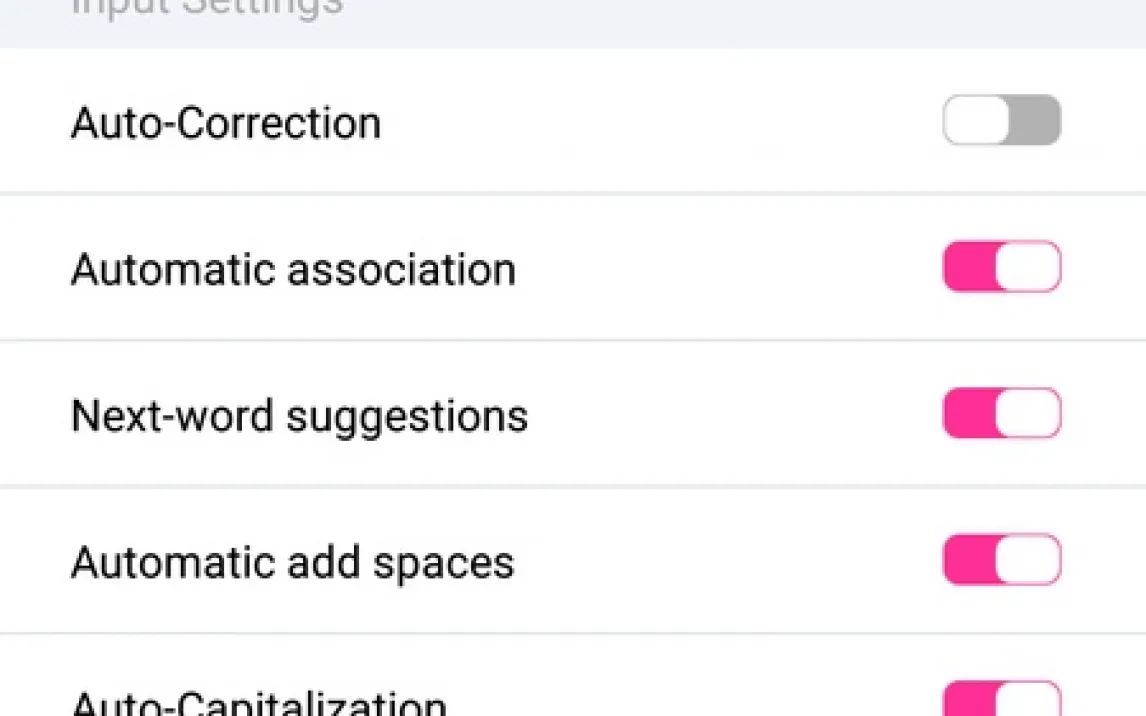The width and height of the screenshot is (1146, 716).
Task: Select the Automatic association label
Action: (293, 270)
